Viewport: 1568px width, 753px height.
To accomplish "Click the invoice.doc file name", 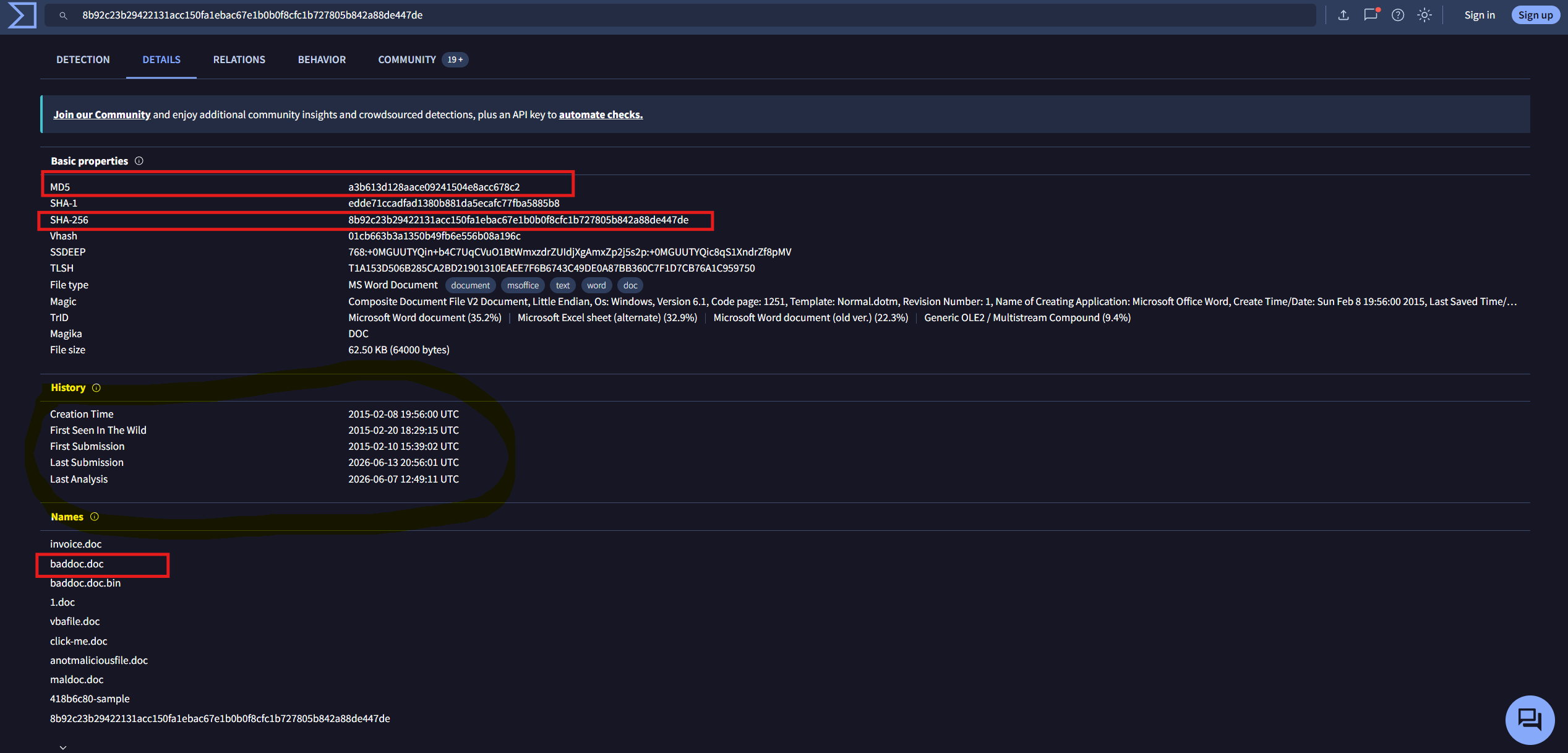I will point(75,544).
